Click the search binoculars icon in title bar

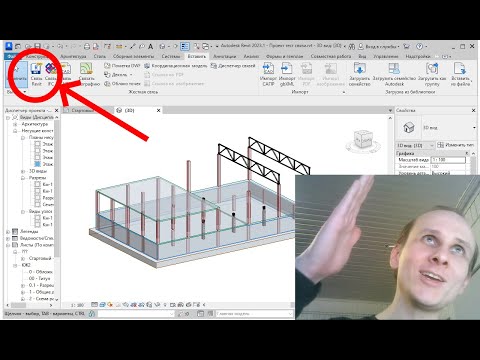coord(352,46)
